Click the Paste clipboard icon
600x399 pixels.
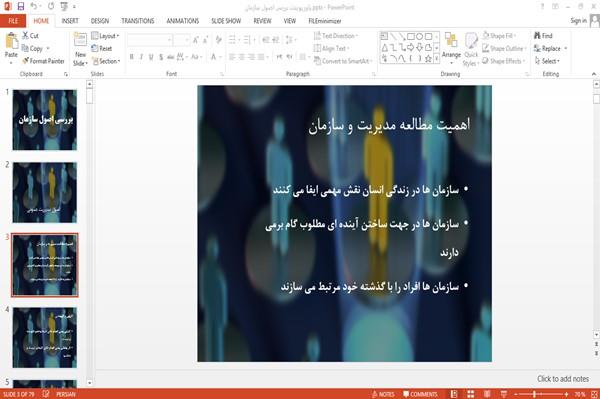(x=11, y=41)
